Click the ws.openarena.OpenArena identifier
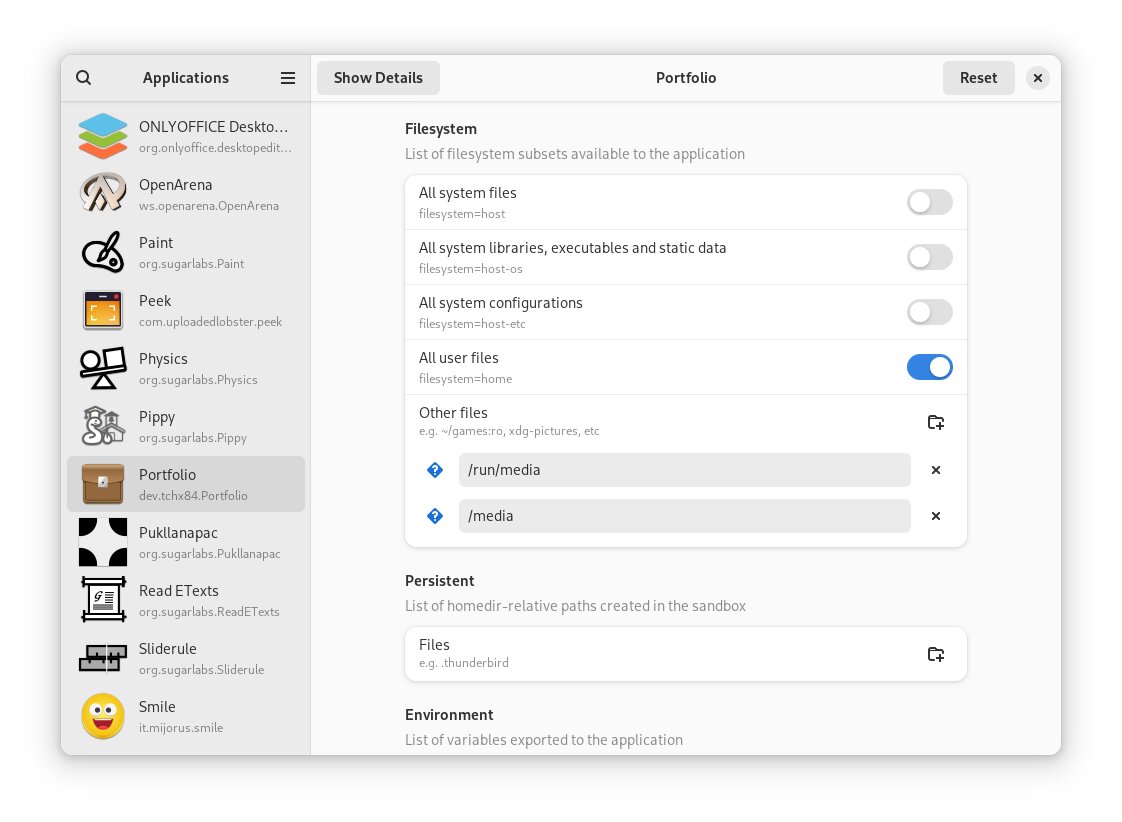Image resolution: width=1122 pixels, height=822 pixels. [x=209, y=206]
